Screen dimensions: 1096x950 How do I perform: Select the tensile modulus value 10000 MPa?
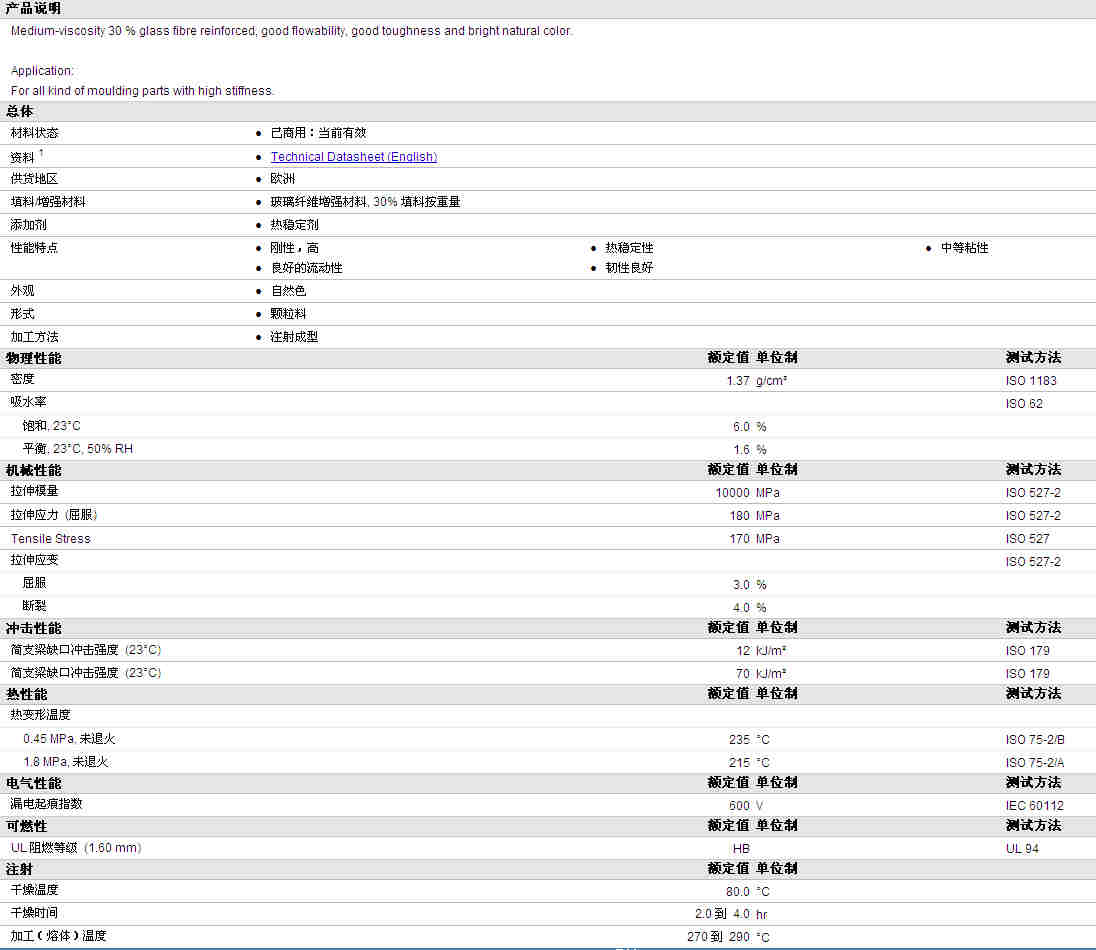(747, 493)
